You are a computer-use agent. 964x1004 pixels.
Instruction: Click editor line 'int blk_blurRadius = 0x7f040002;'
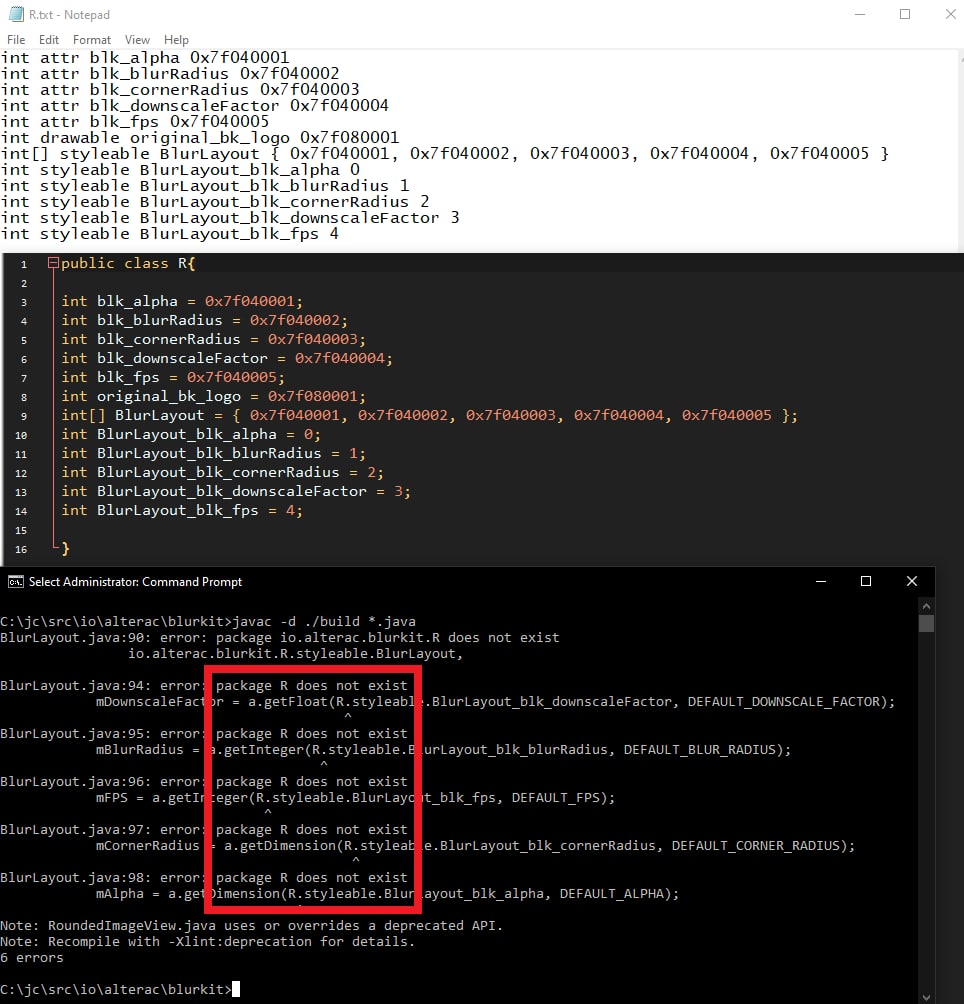tap(205, 320)
